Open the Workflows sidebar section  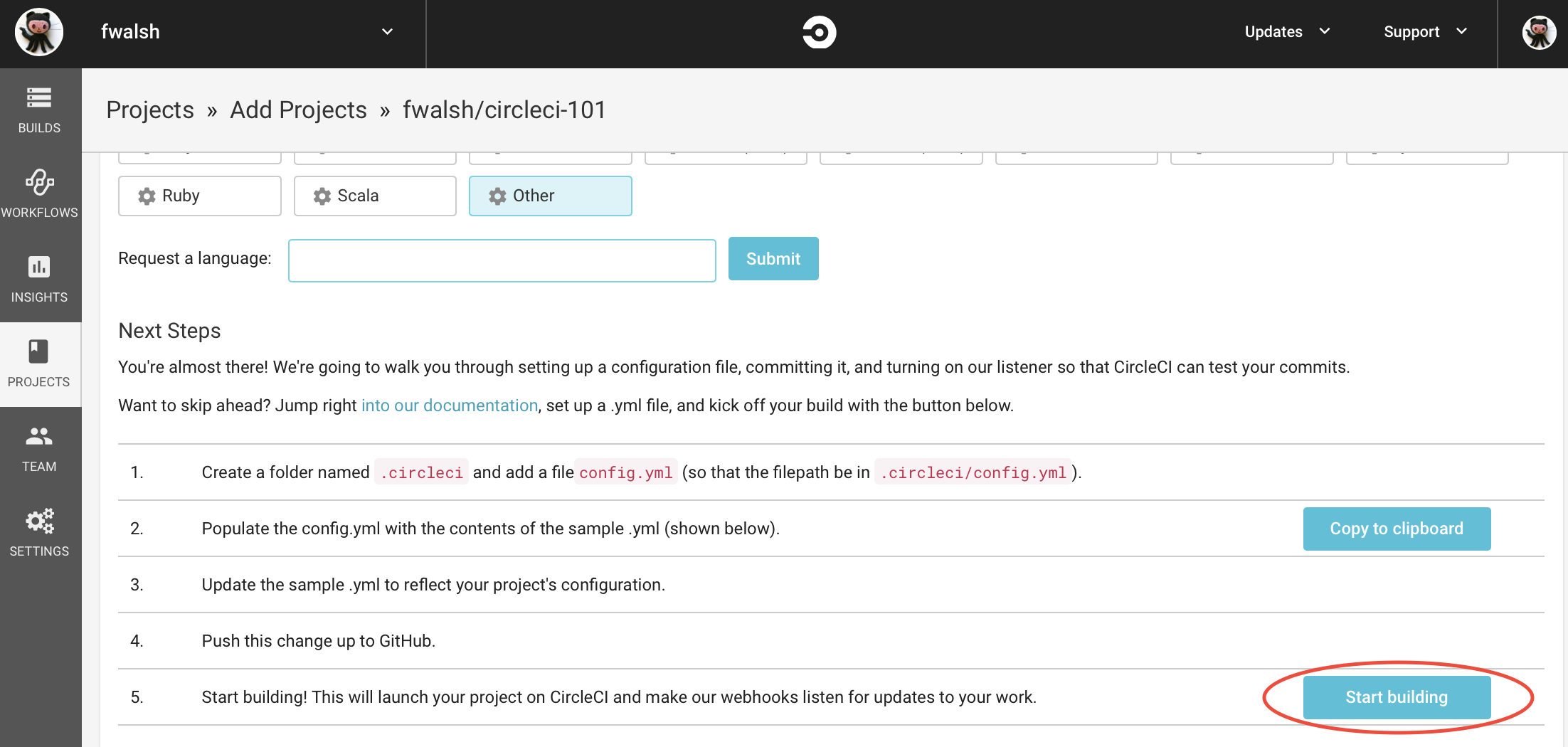[x=40, y=195]
